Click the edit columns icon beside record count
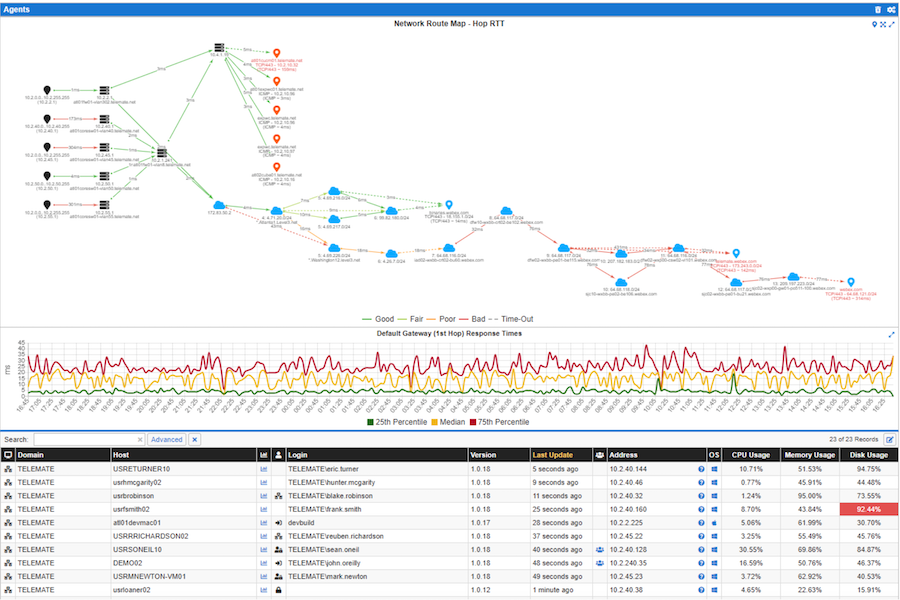This screenshot has height=600, width=900. tap(890, 440)
